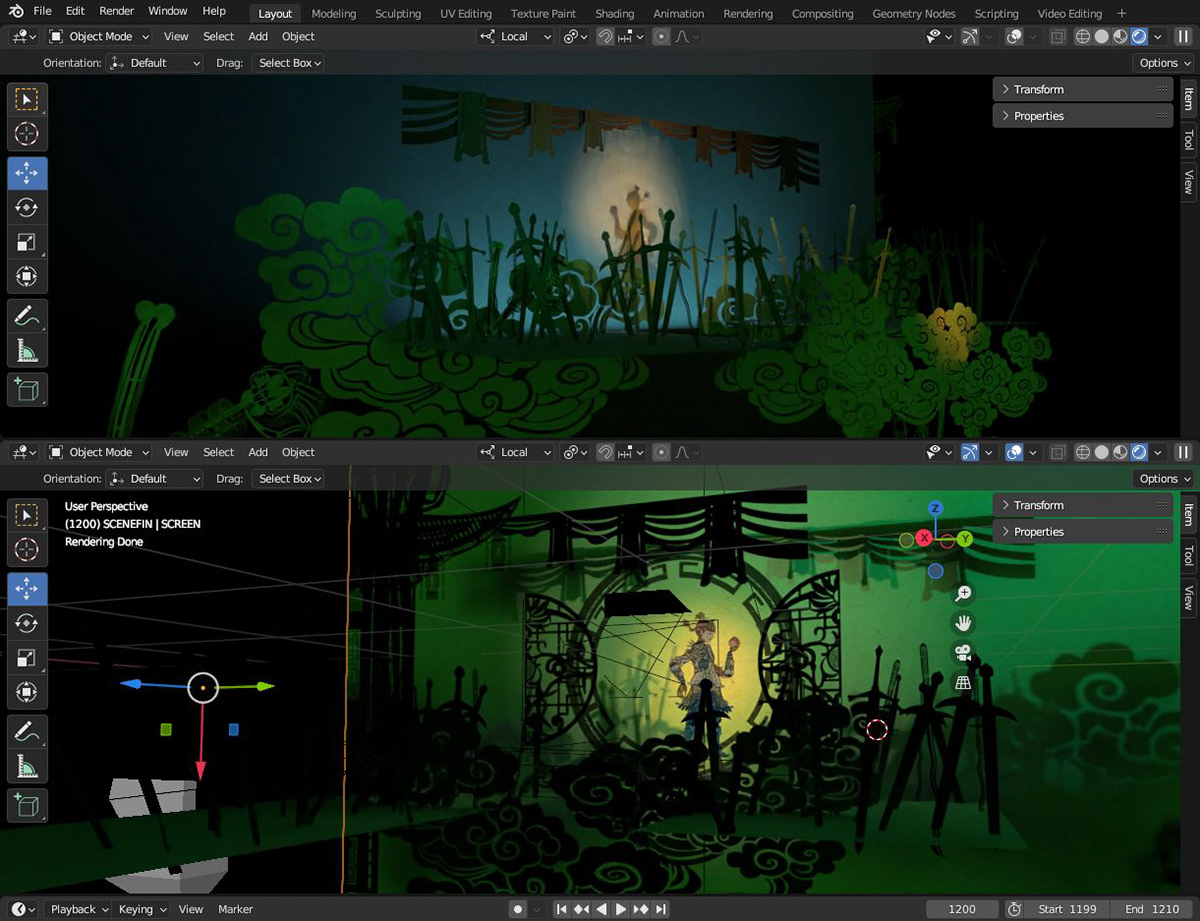Click the current frame field showing 1200
The width and height of the screenshot is (1200, 921).
click(x=962, y=909)
